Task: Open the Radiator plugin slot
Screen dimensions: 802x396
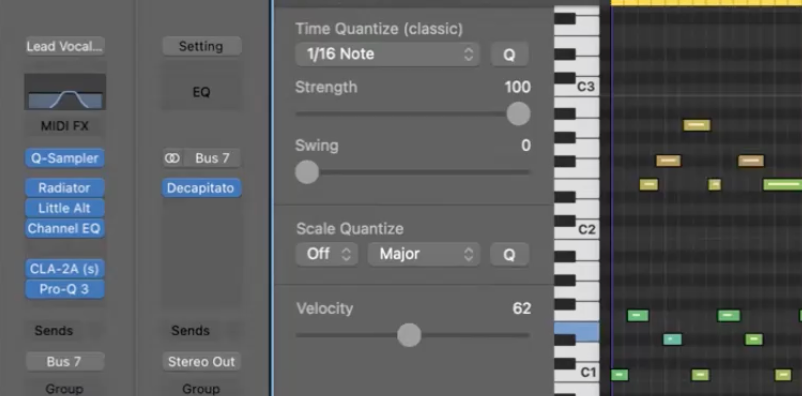Action: [65, 188]
